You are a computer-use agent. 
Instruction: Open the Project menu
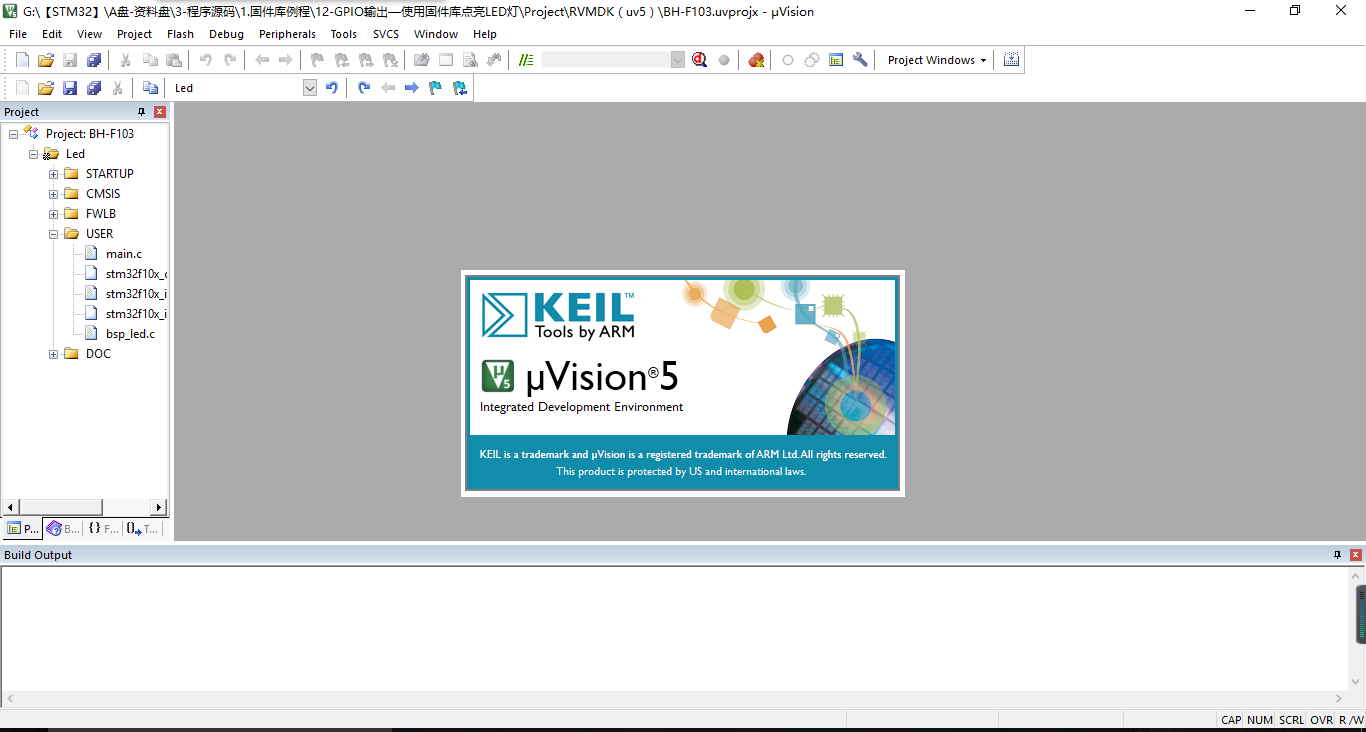(x=134, y=34)
